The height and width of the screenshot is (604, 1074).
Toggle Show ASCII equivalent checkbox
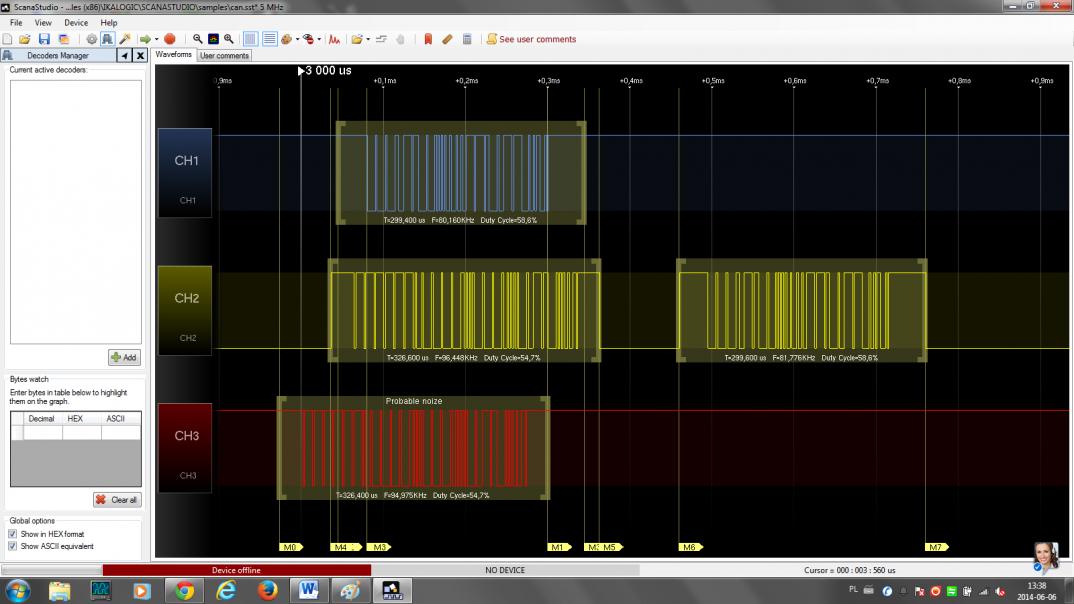coord(12,546)
